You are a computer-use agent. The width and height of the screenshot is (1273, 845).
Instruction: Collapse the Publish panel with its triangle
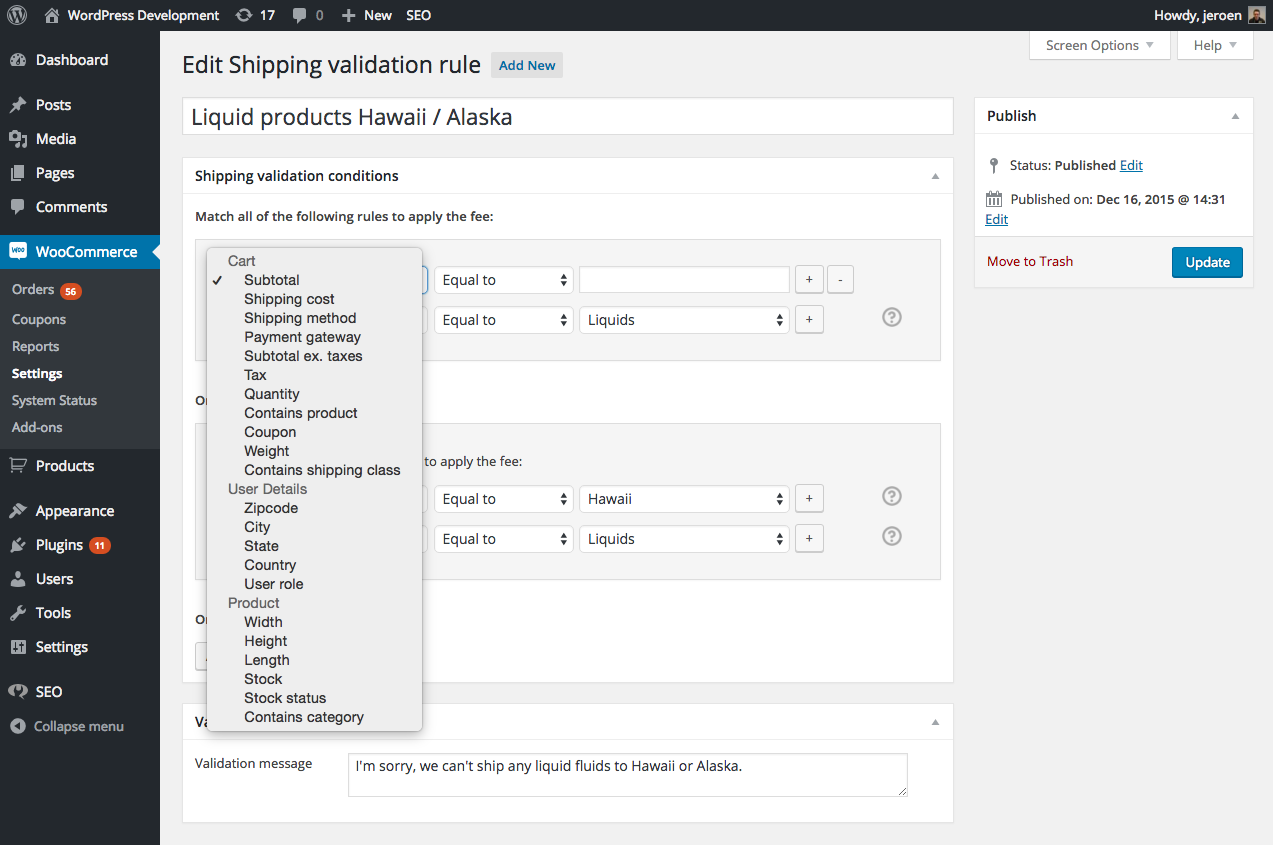click(1235, 116)
